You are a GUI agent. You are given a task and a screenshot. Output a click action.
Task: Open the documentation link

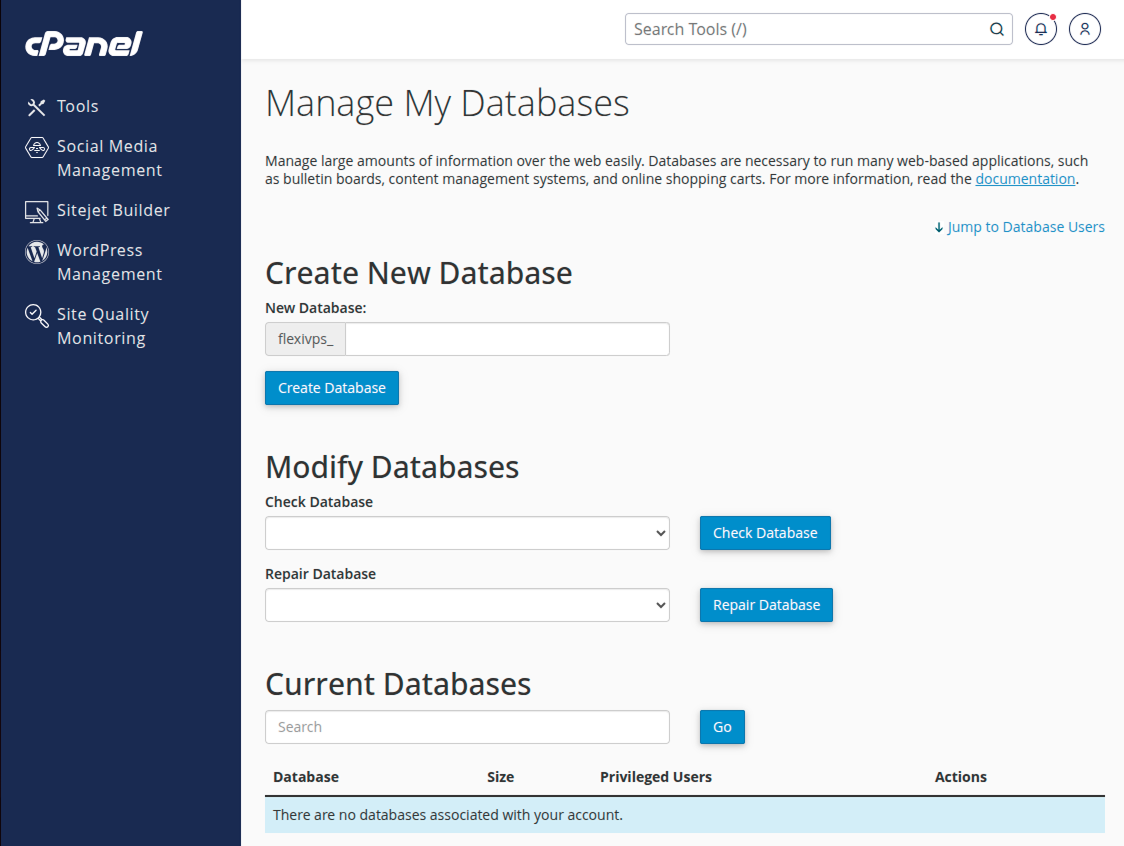[x=1025, y=179]
